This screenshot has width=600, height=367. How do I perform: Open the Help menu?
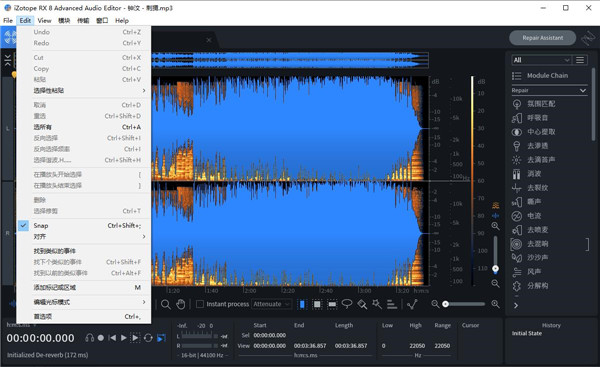122,21
